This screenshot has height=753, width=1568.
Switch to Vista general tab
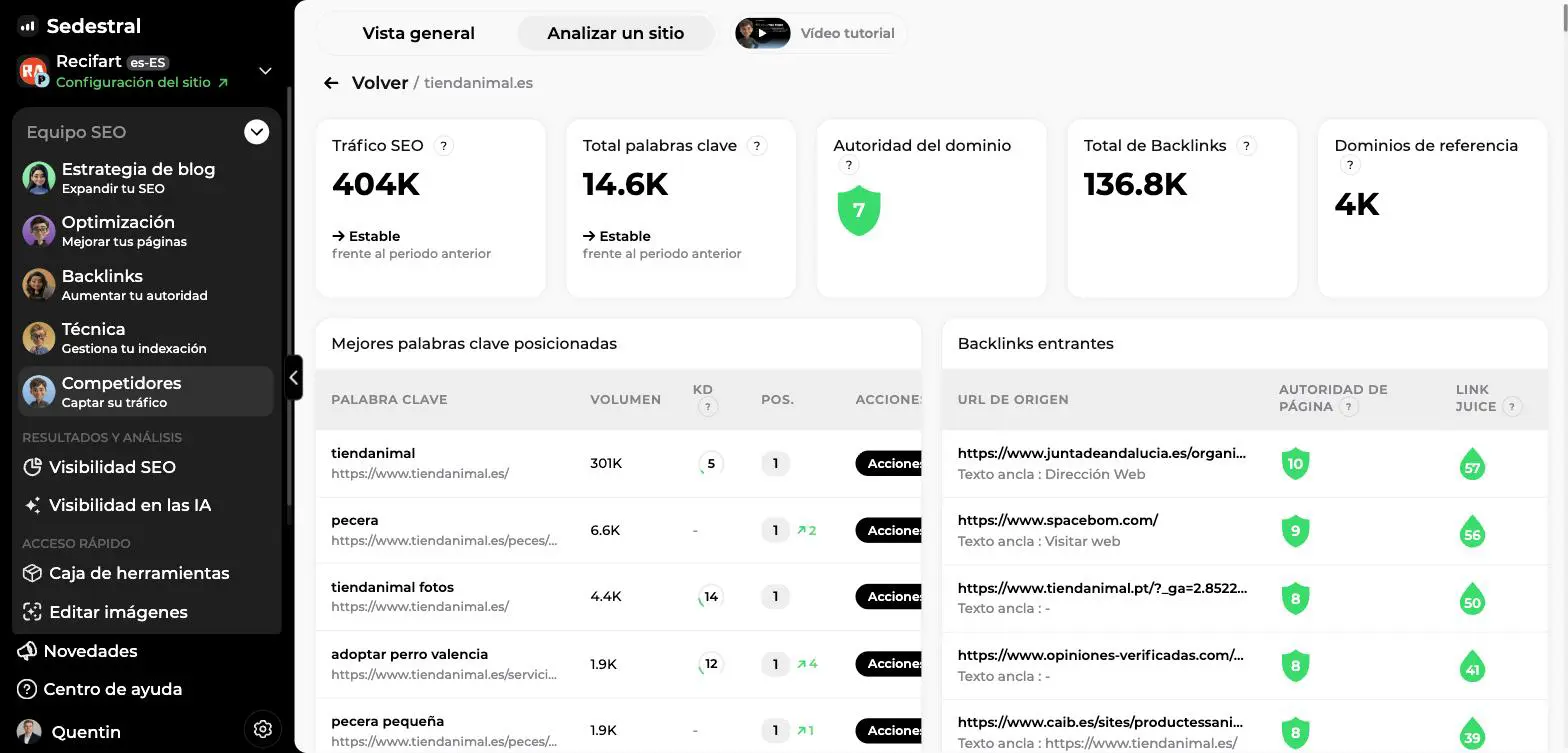pyautogui.click(x=418, y=33)
